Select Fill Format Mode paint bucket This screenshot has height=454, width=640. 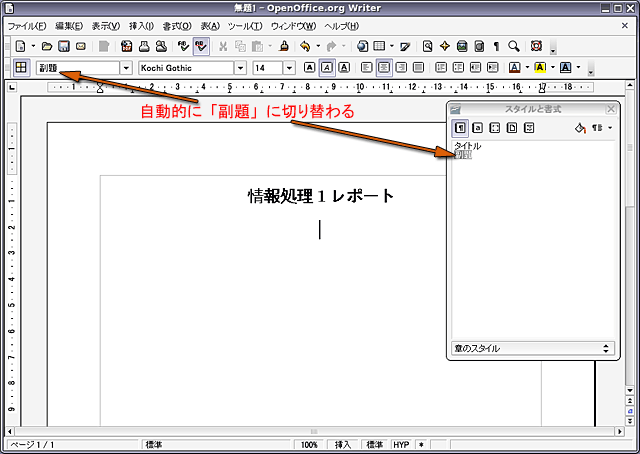579,128
